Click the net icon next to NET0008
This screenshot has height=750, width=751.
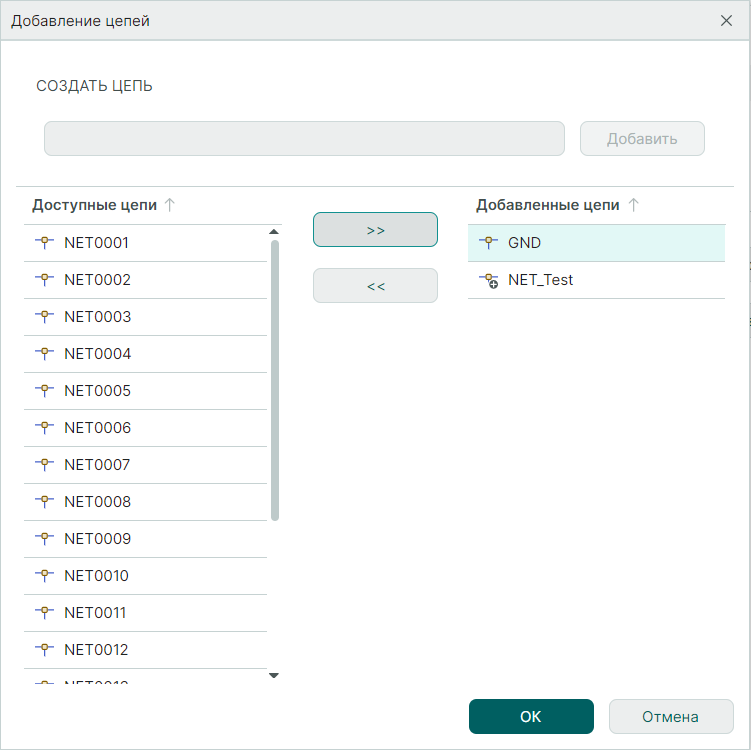point(43,501)
